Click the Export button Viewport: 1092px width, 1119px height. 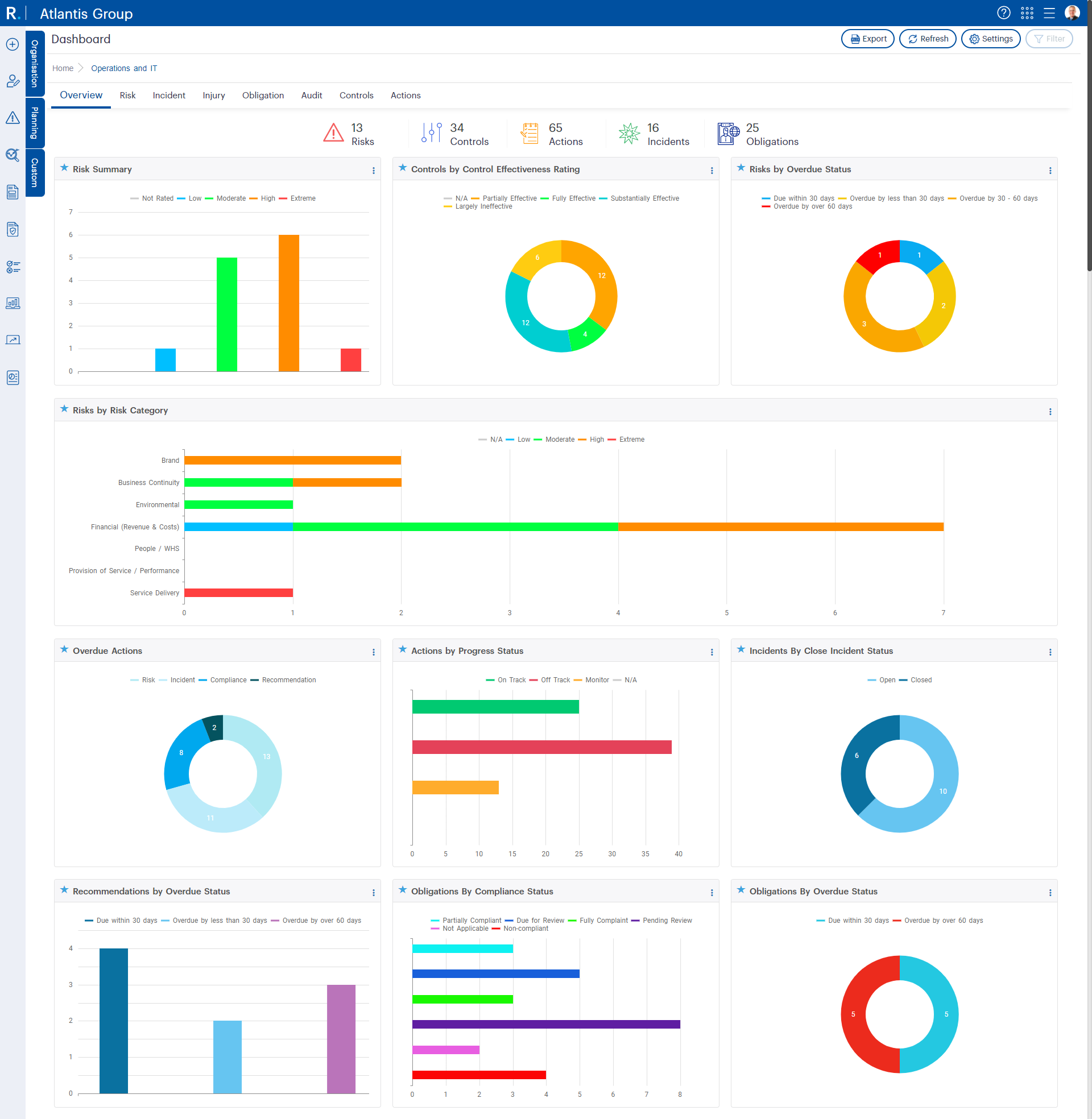(867, 39)
